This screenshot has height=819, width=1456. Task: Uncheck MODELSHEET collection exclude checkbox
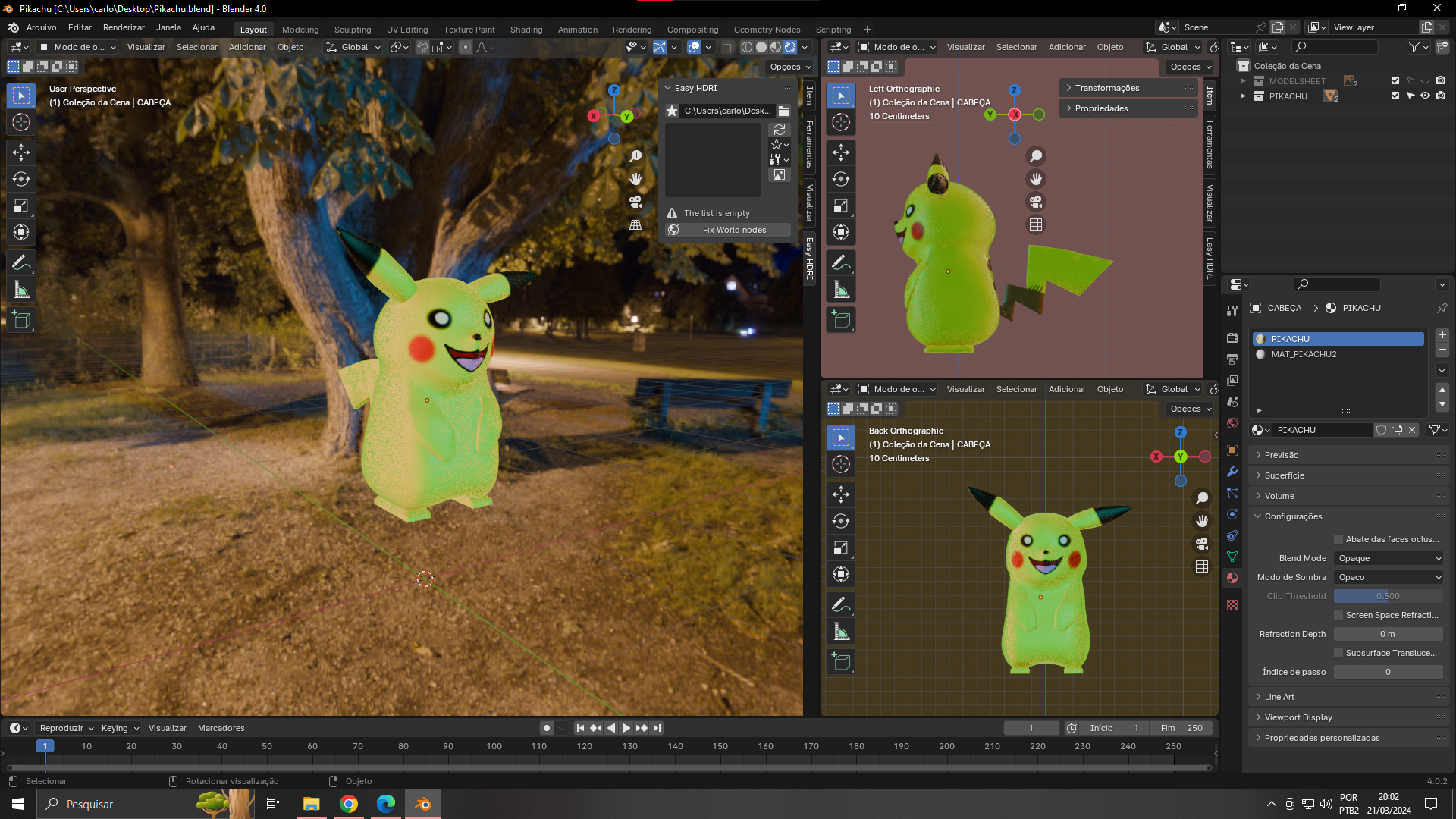pyautogui.click(x=1395, y=80)
